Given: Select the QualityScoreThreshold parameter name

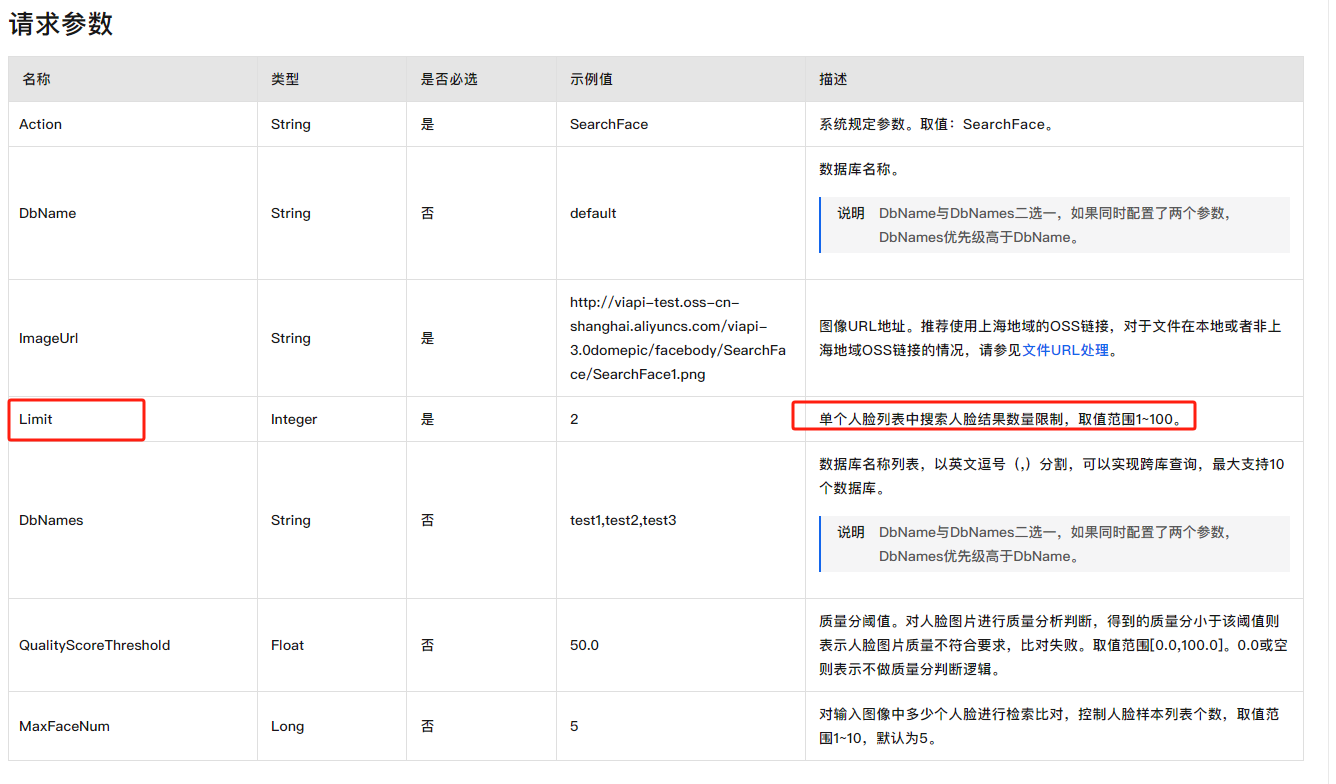Looking at the screenshot, I should pyautogui.click(x=95, y=645).
